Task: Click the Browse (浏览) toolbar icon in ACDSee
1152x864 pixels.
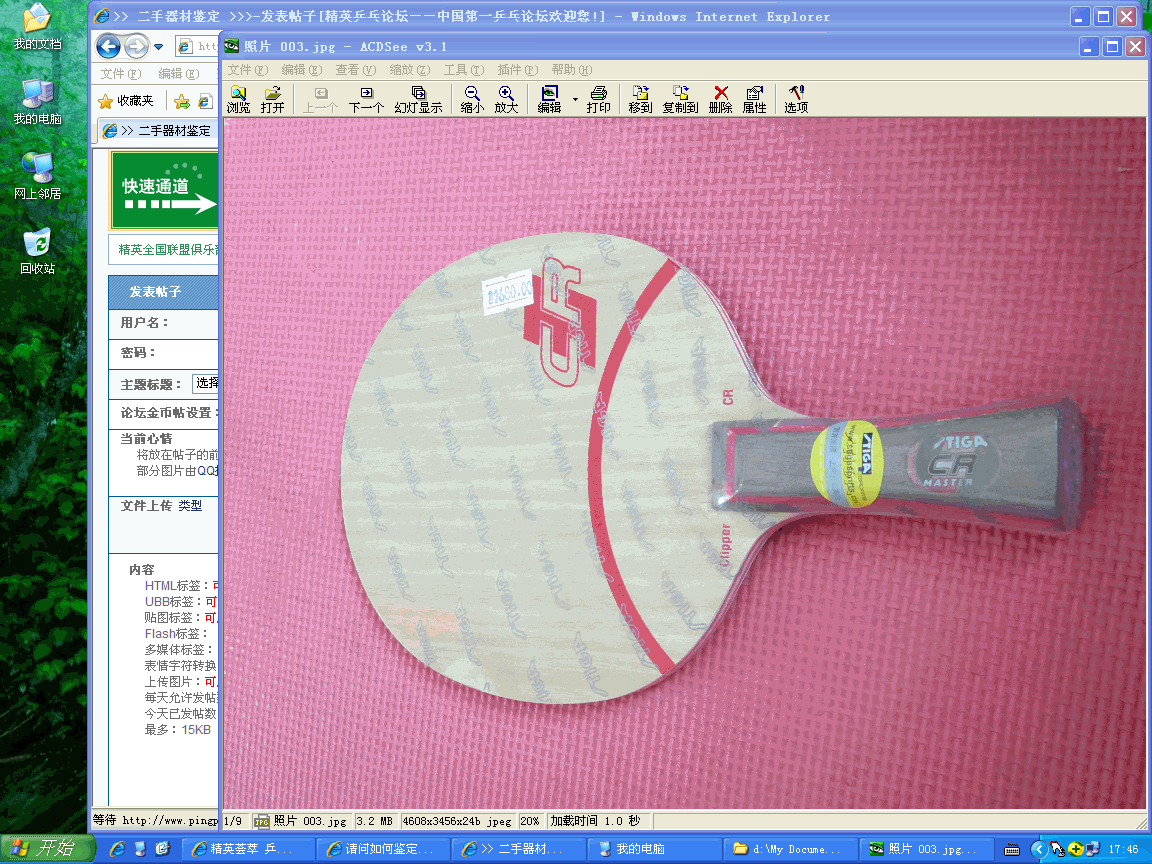Action: (238, 99)
